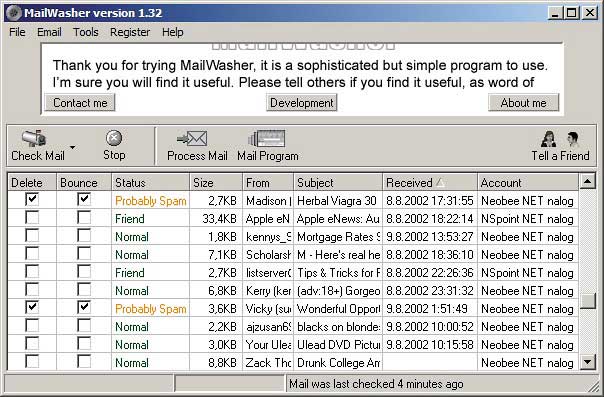Open the Register menu

130,32
